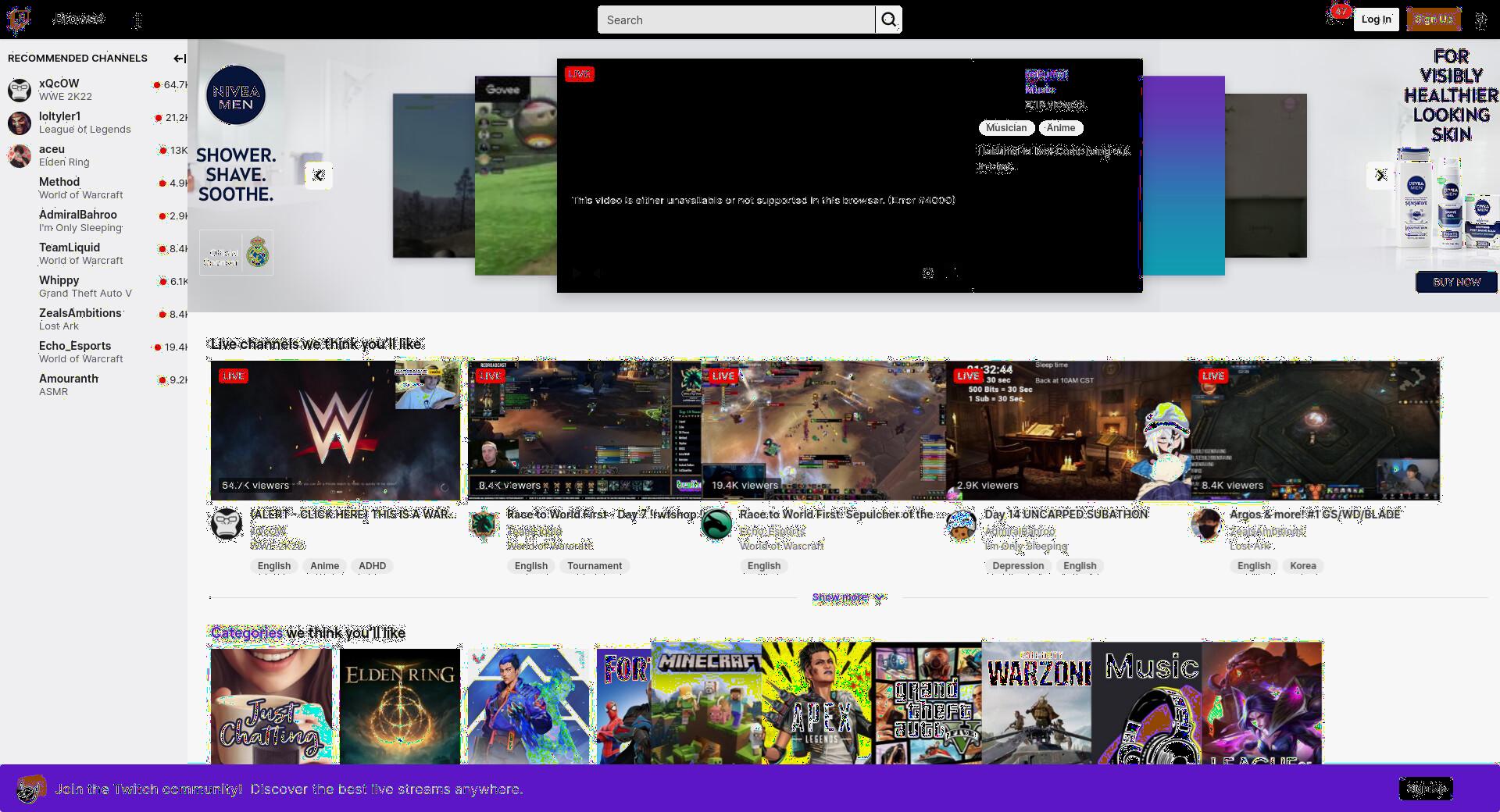
Task: Open Elden Ring category cover
Action: point(400,706)
